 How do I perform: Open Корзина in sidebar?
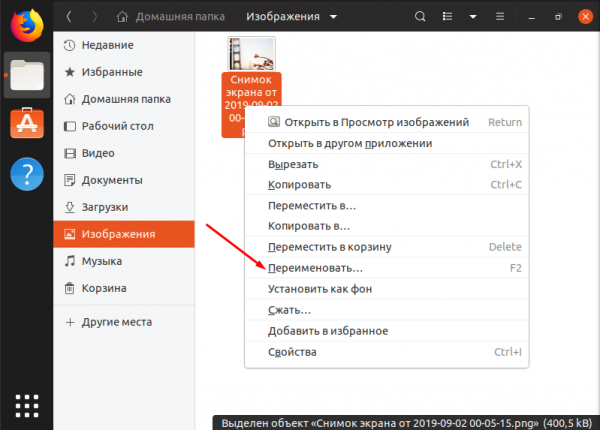point(124,288)
